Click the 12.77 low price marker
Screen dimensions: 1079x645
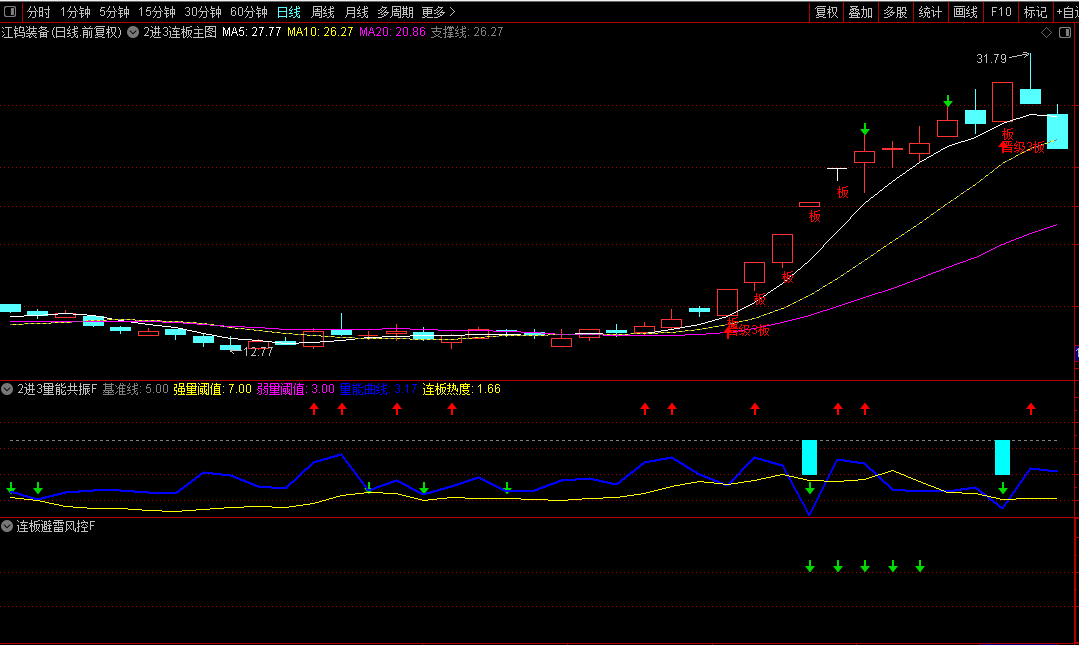click(259, 352)
